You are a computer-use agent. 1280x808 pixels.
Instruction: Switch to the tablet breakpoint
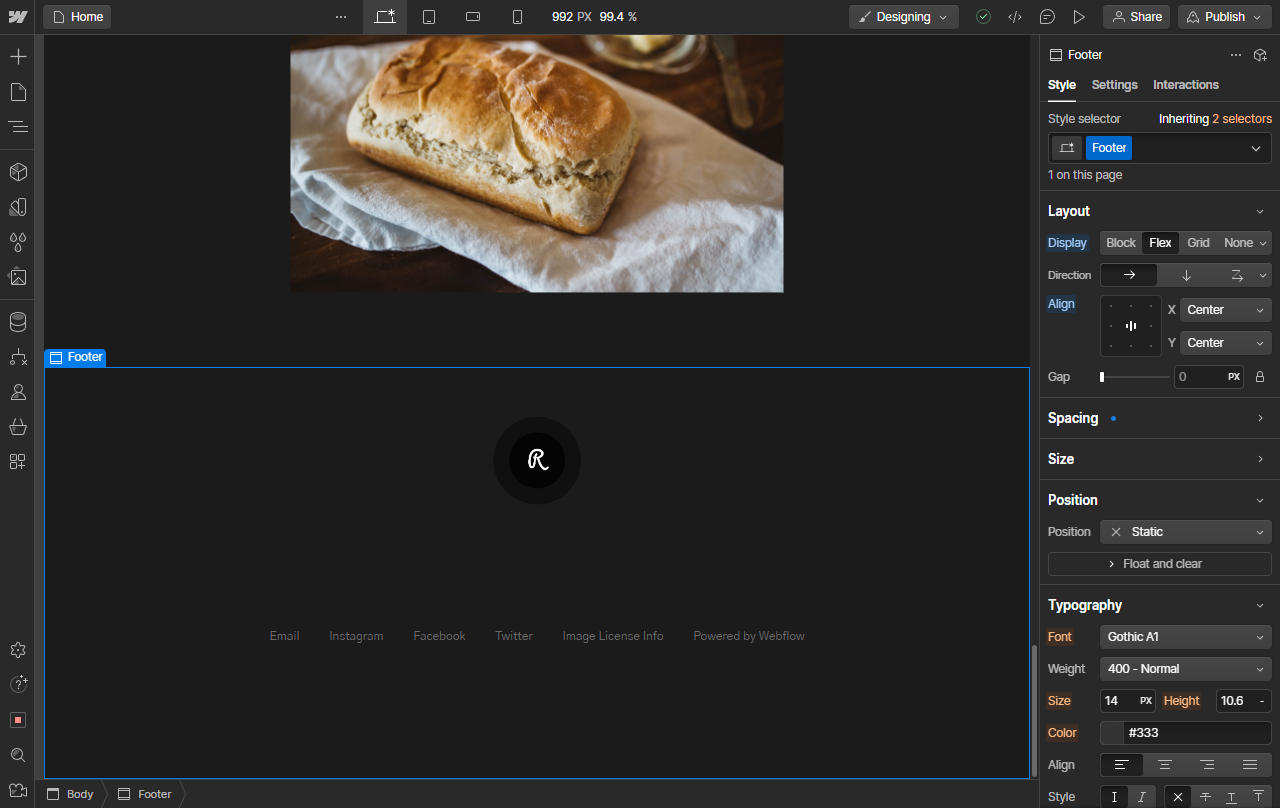(x=429, y=17)
